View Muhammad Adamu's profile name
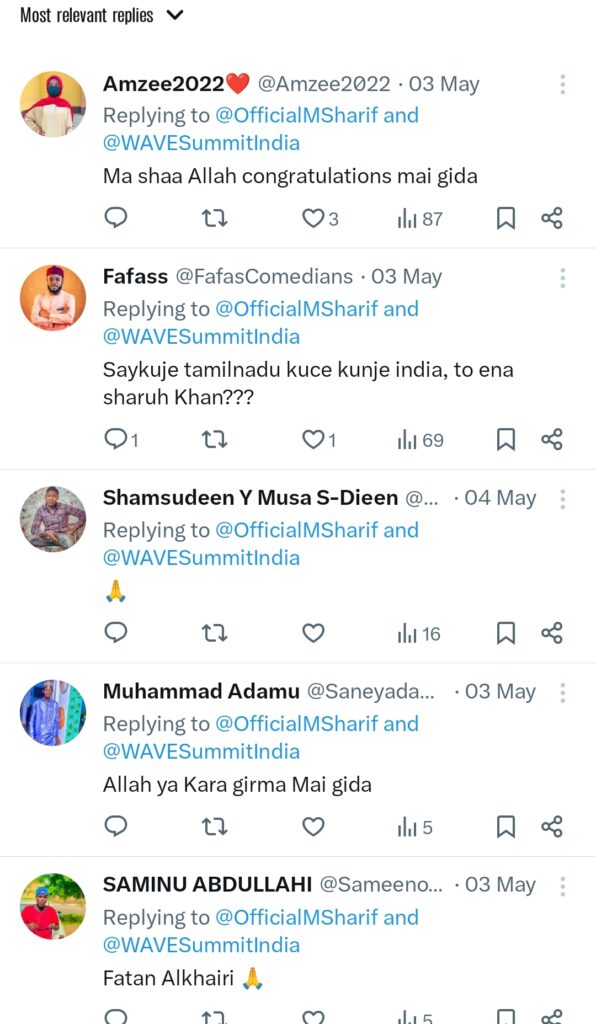The image size is (596, 1024). [202, 690]
